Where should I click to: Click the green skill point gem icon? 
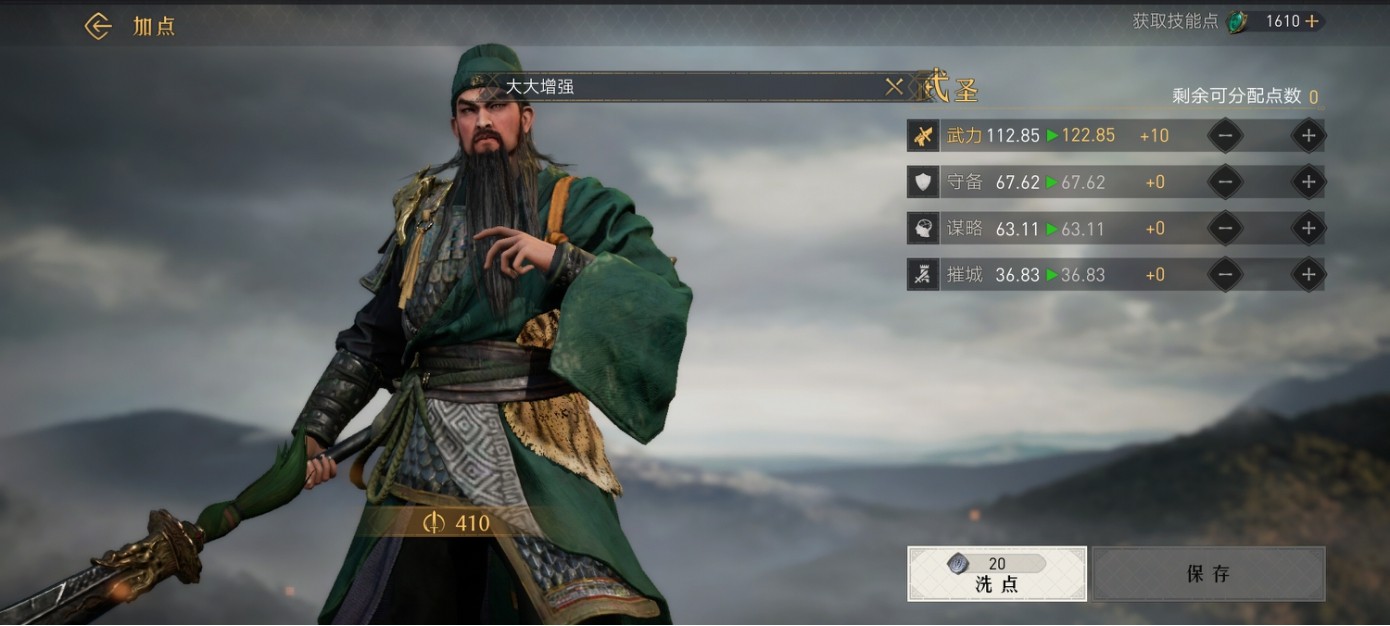tap(1238, 21)
